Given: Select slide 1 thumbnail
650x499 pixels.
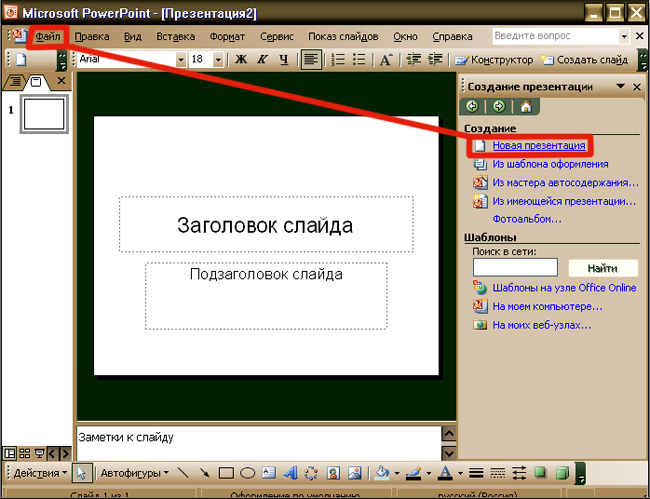Looking at the screenshot, I should 44,114.
